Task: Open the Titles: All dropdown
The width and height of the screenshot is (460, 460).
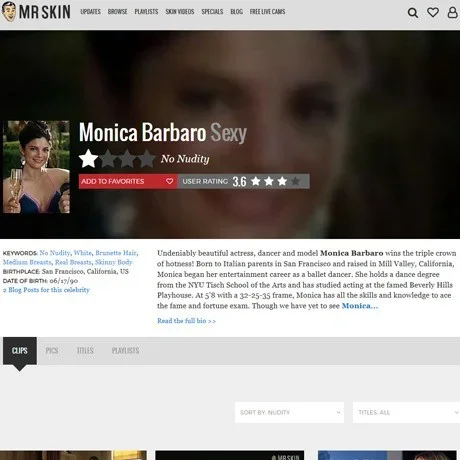Action: 406,412
